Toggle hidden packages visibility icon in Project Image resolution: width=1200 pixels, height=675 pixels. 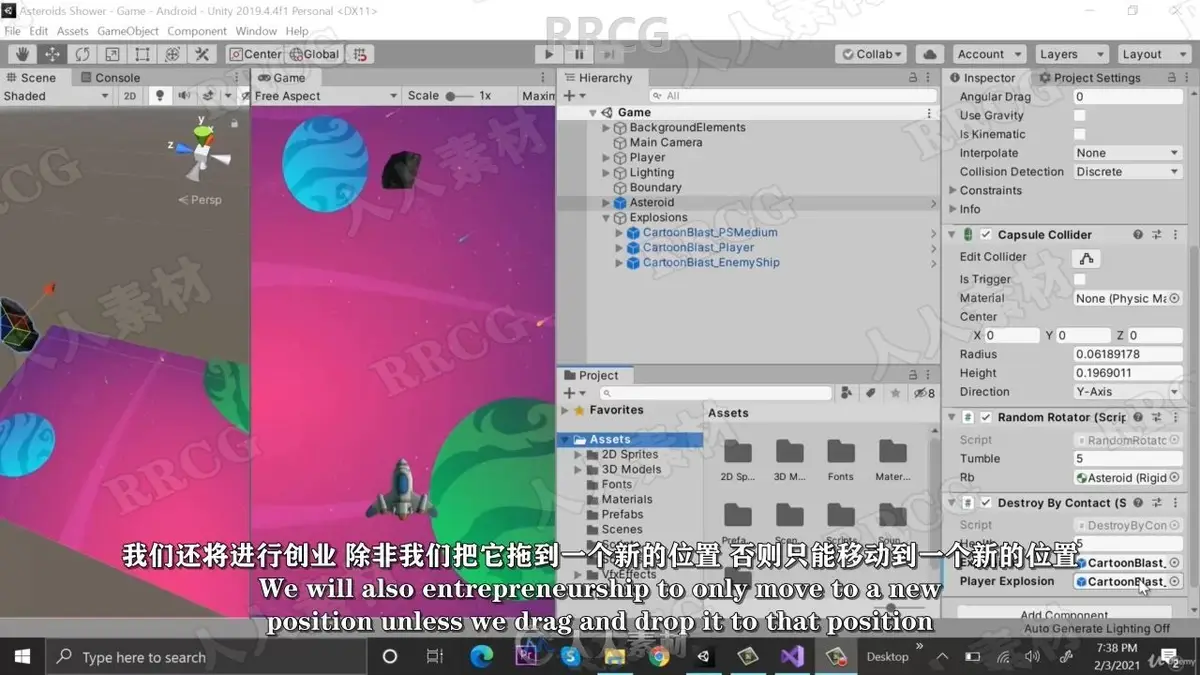tap(925, 393)
